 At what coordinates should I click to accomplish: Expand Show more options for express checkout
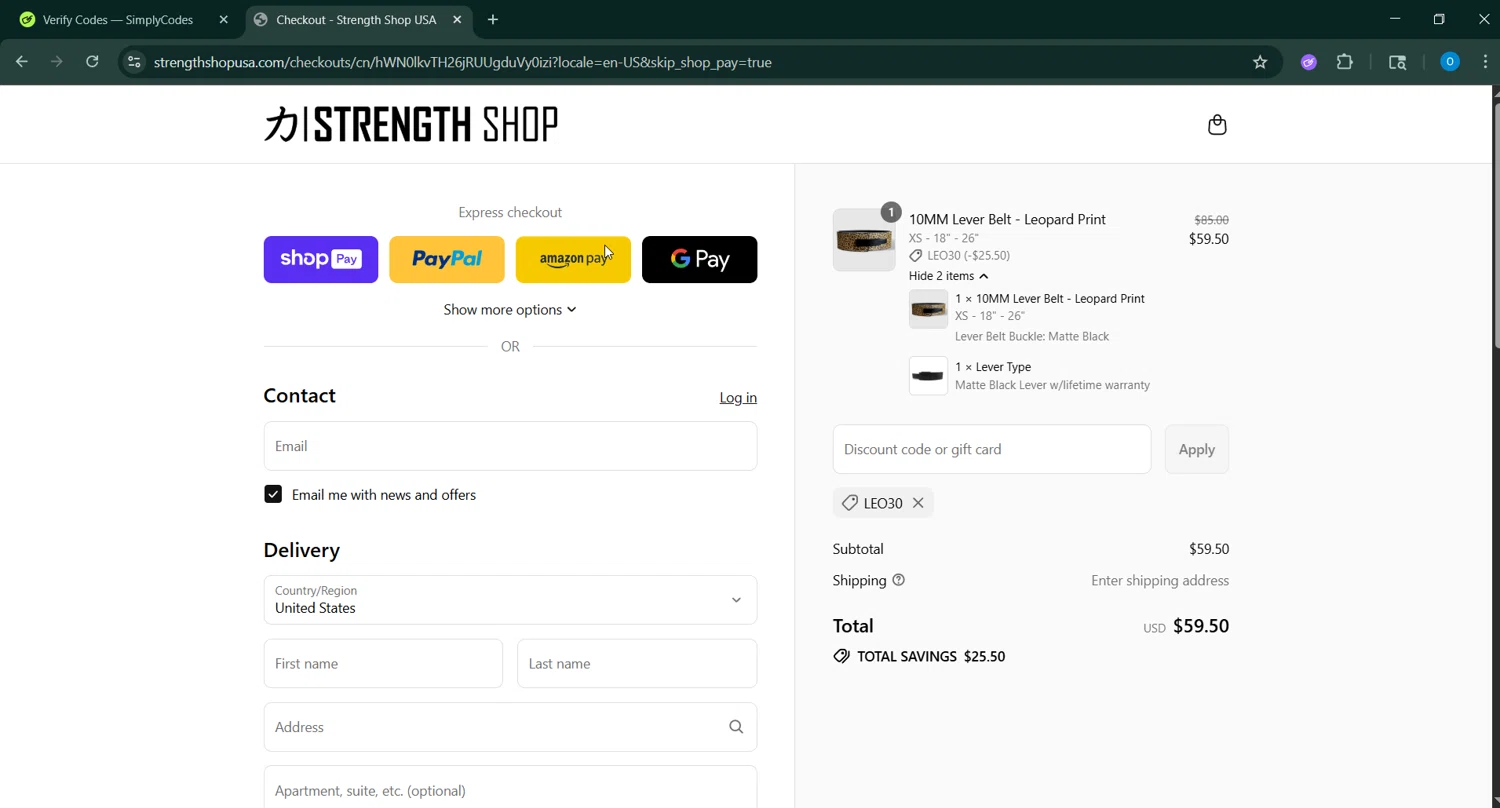coord(510,309)
